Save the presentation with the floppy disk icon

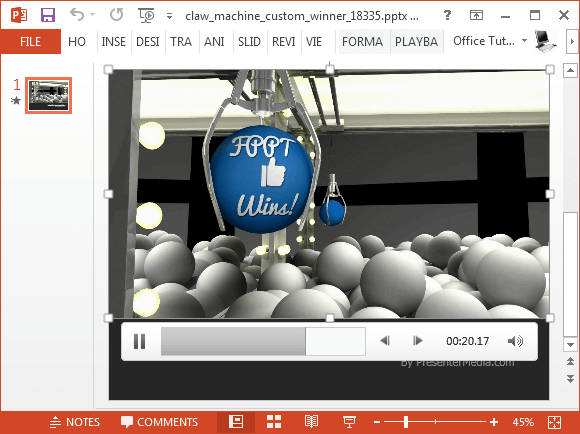point(48,15)
